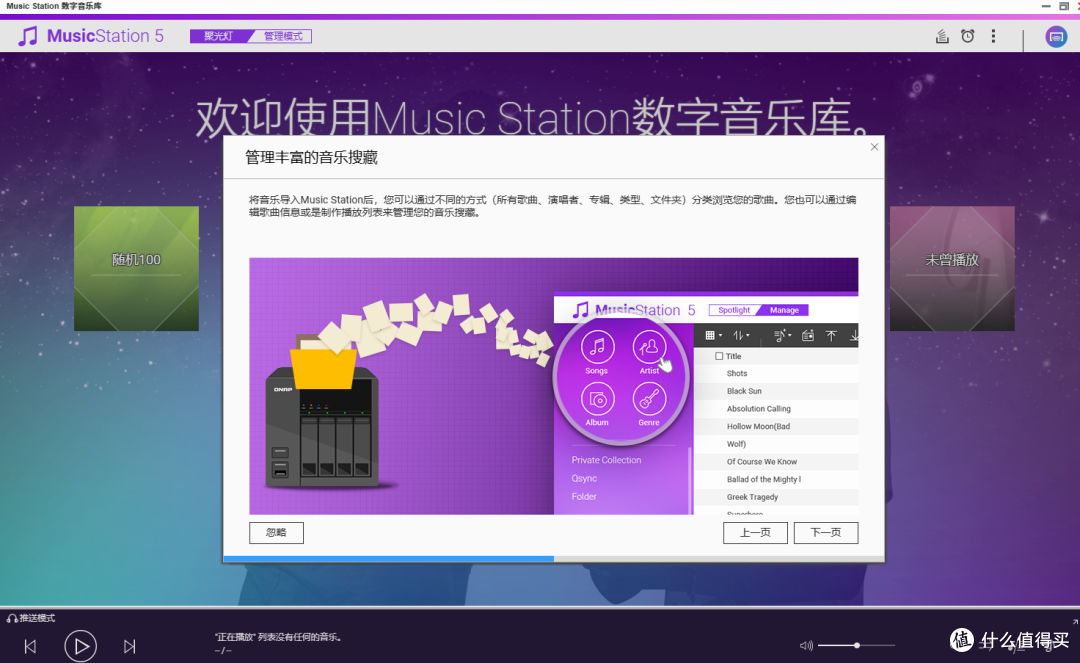Adjust the volume slider handle
This screenshot has height=663, width=1080.
[856, 645]
